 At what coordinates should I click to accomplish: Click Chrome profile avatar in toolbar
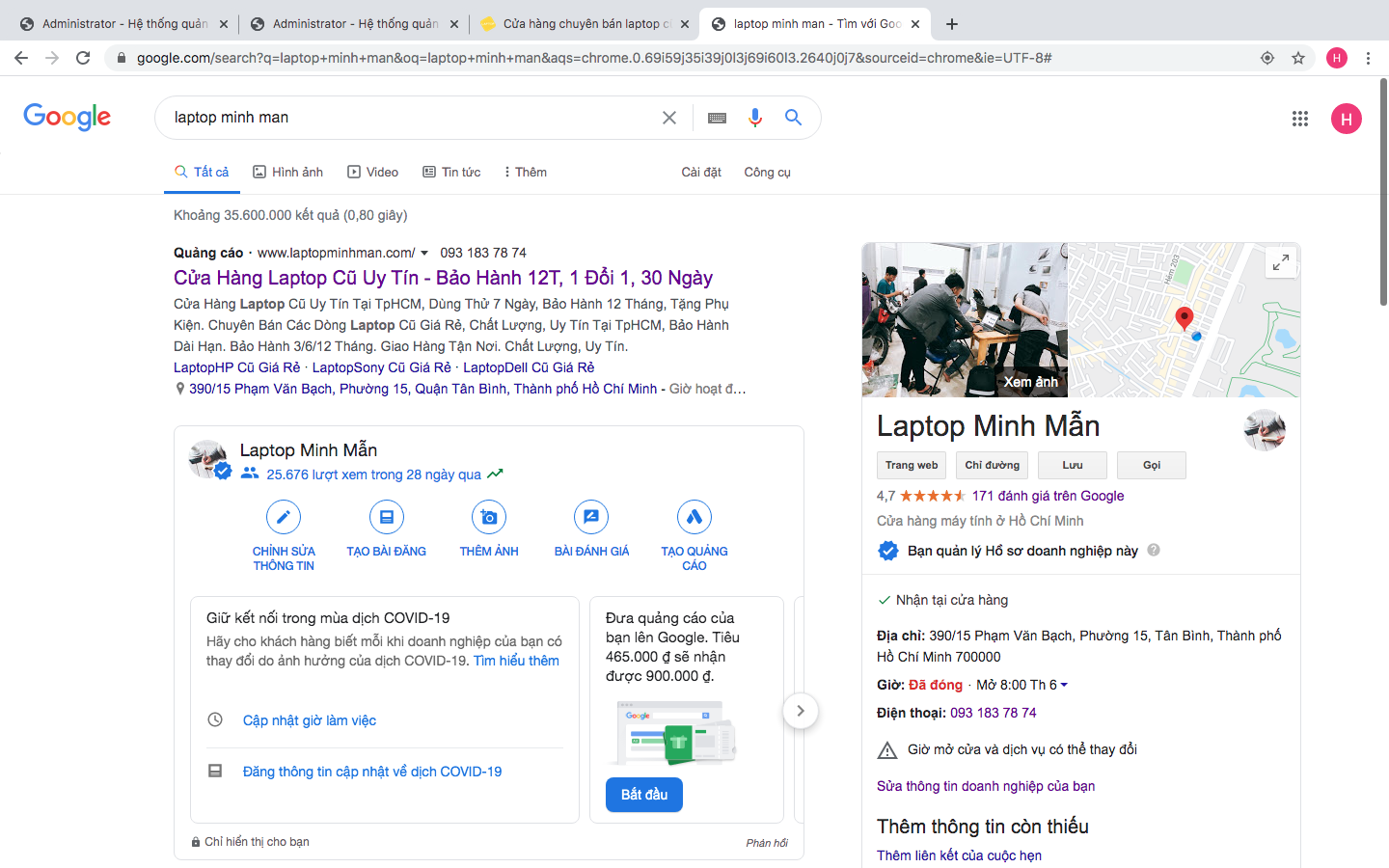pos(1337,58)
